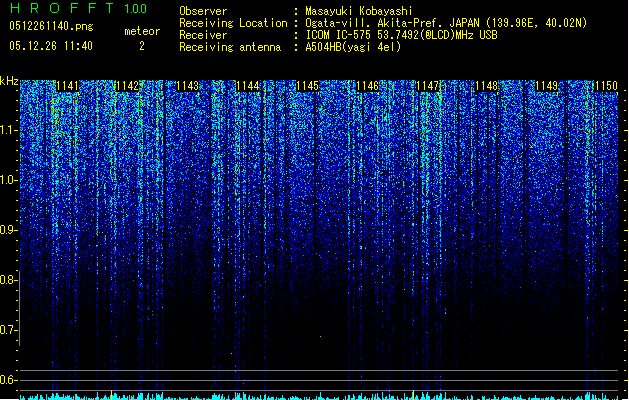Click the Receiving Location label

(x=233, y=23)
